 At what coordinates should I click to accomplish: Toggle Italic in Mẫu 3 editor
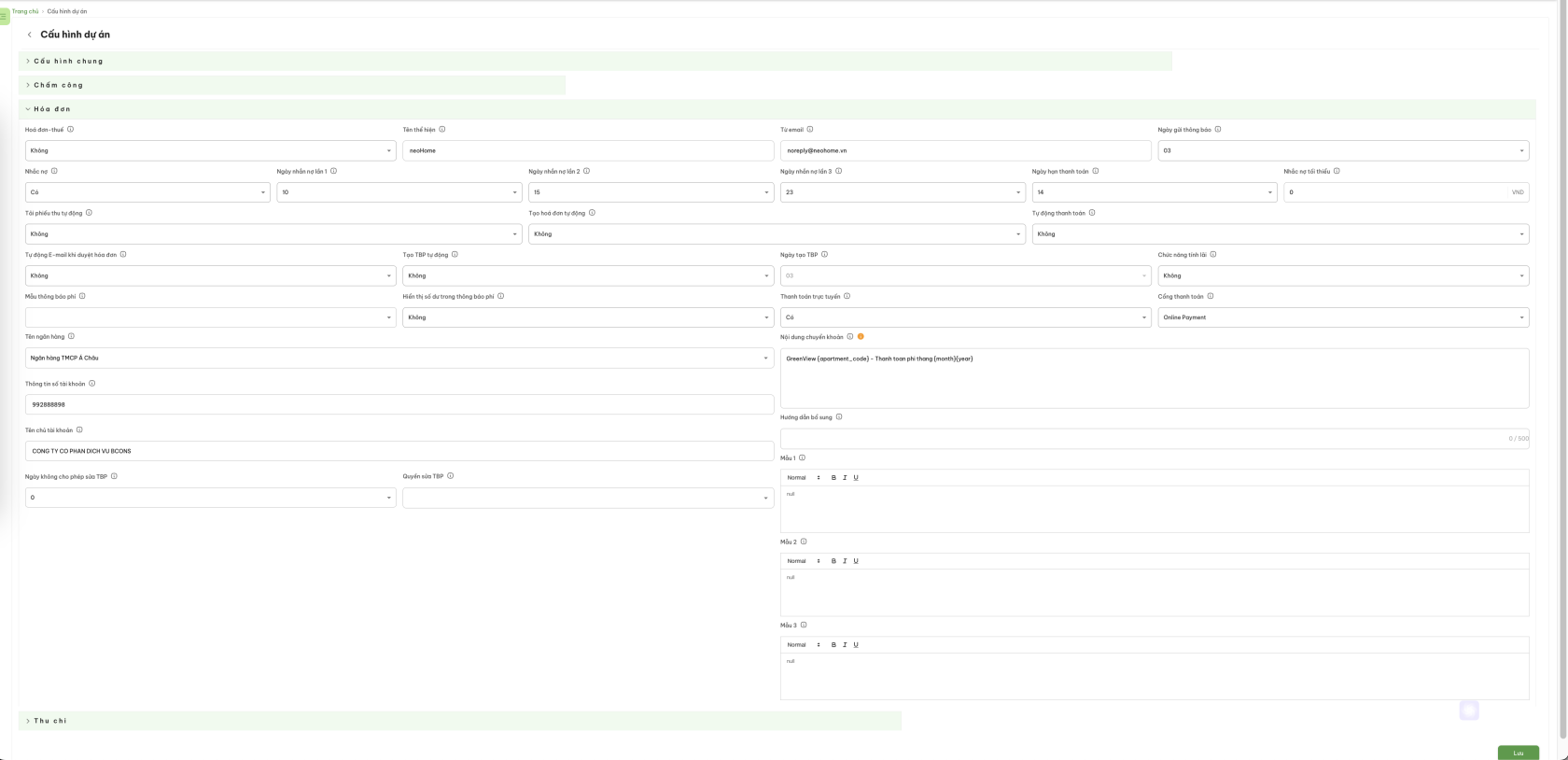click(845, 645)
